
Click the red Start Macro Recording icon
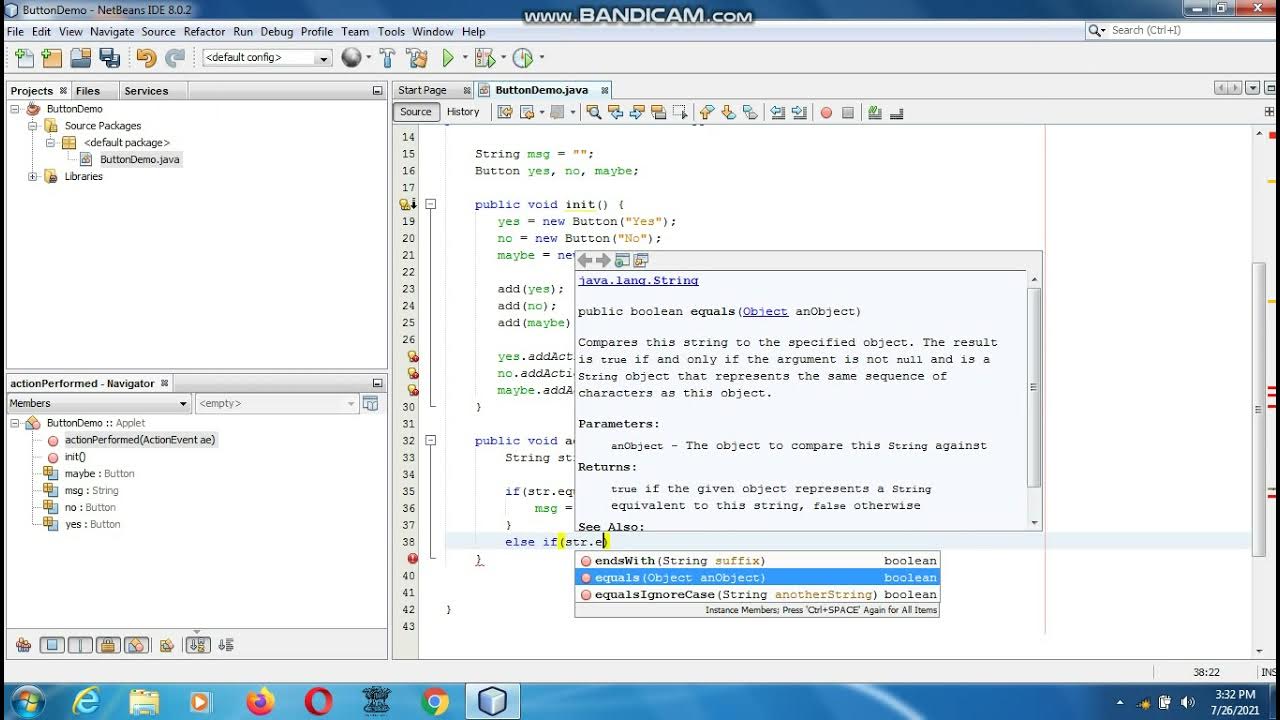pos(826,112)
